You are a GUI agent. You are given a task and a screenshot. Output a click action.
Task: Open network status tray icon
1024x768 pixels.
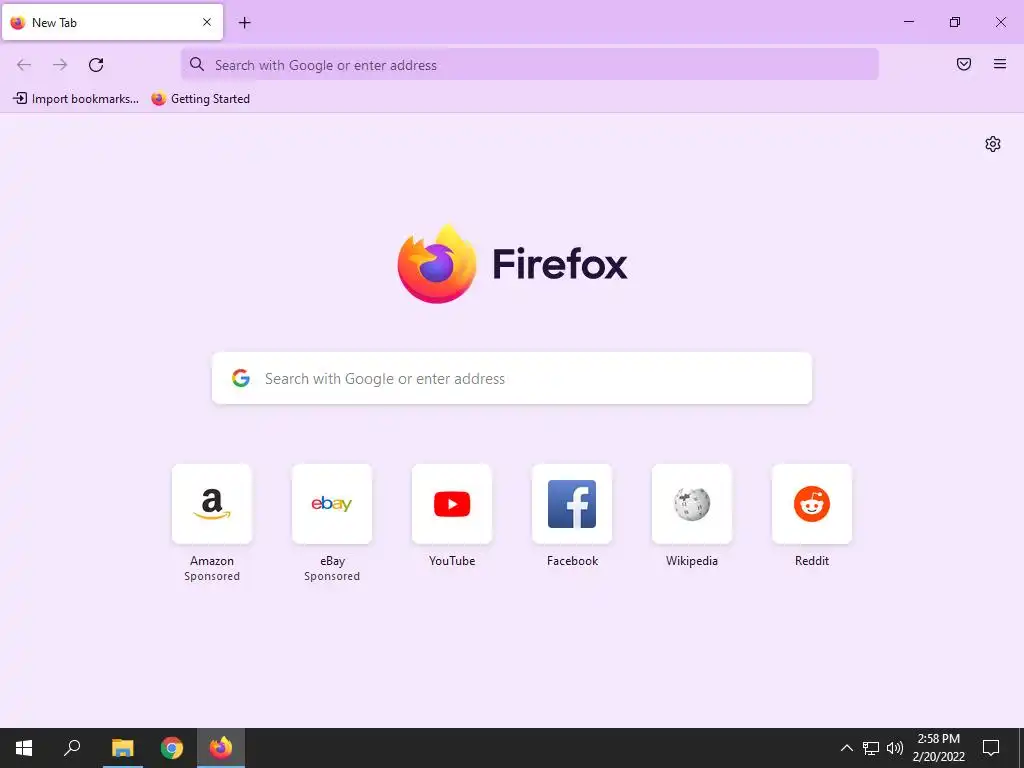click(x=871, y=748)
